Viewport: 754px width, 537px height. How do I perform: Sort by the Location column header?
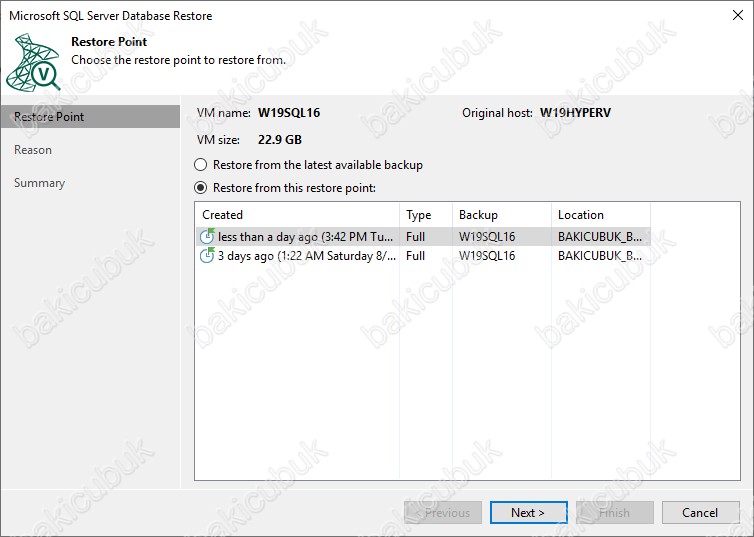pos(601,215)
